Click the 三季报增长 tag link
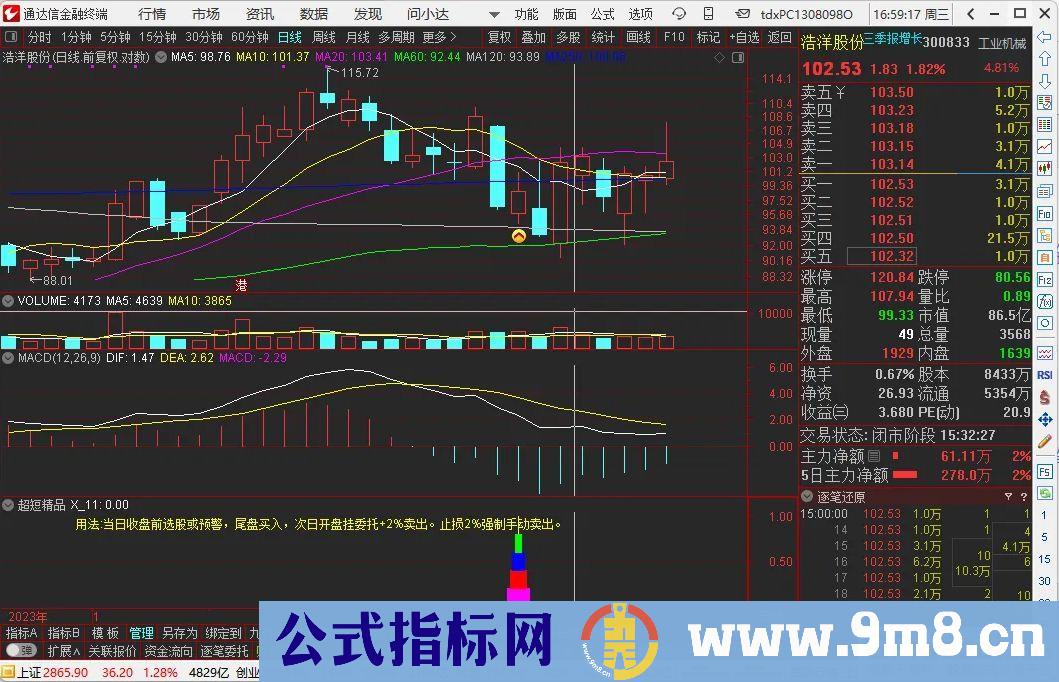The width and height of the screenshot is (1059, 682). point(893,38)
